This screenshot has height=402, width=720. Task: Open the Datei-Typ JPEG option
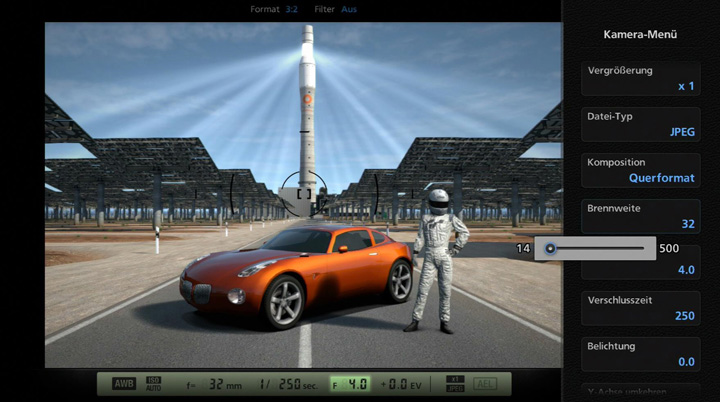click(x=640, y=123)
